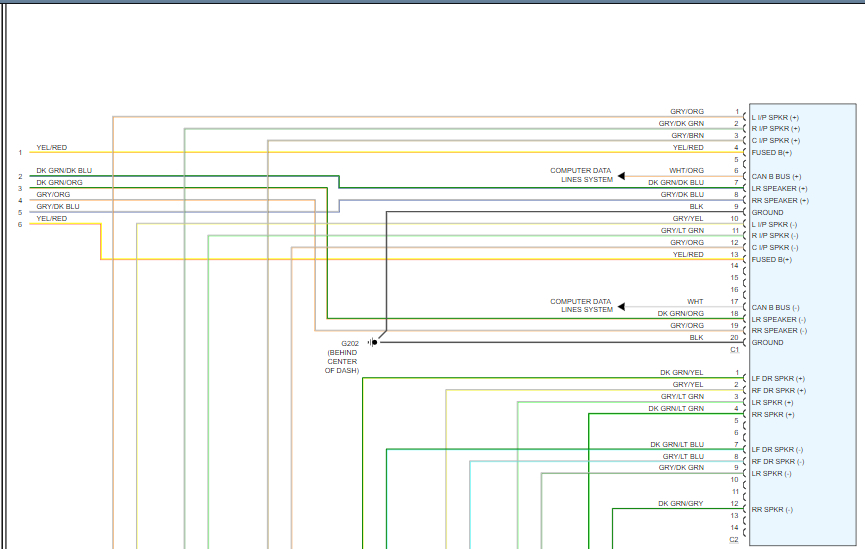Click the red number 1 wire reference on left
This screenshot has width=865, height=549.
(19, 153)
